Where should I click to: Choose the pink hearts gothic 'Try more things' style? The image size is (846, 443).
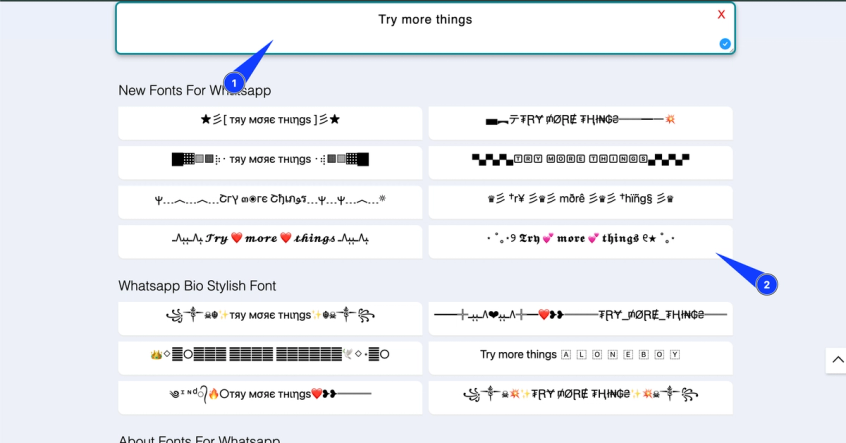(x=581, y=242)
